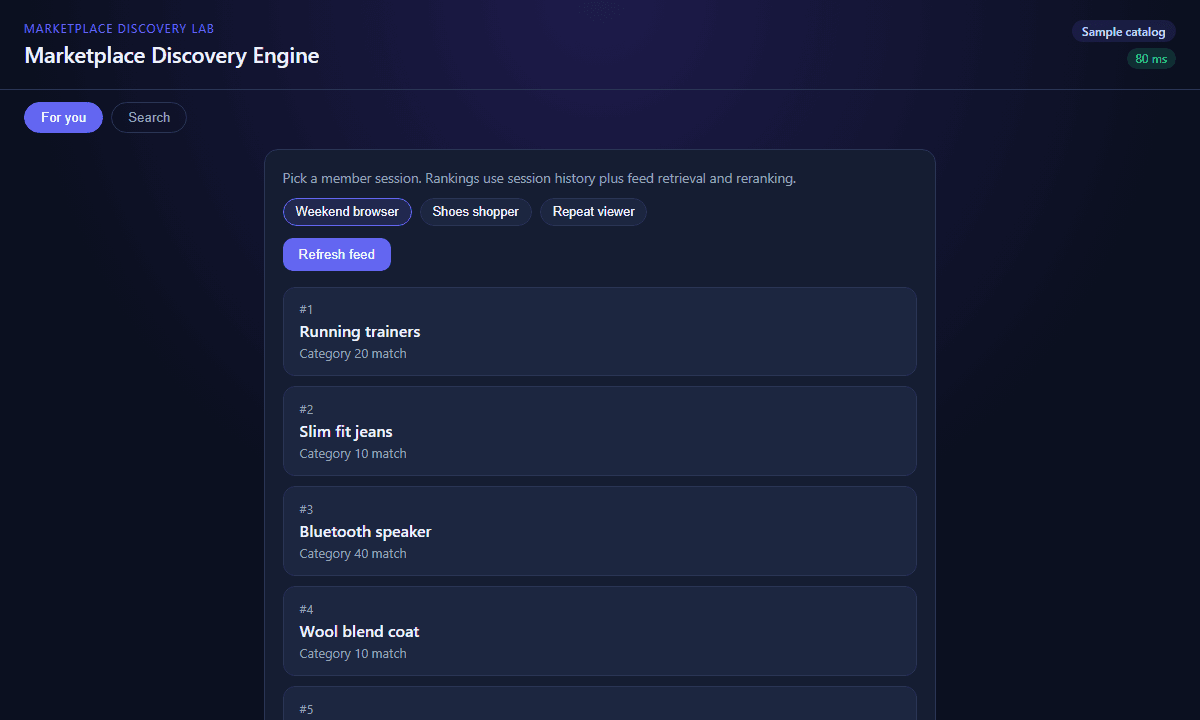The height and width of the screenshot is (720, 1200).
Task: Click the MARKETPLACE DISCOVERY LAB heading
Action: coord(119,29)
